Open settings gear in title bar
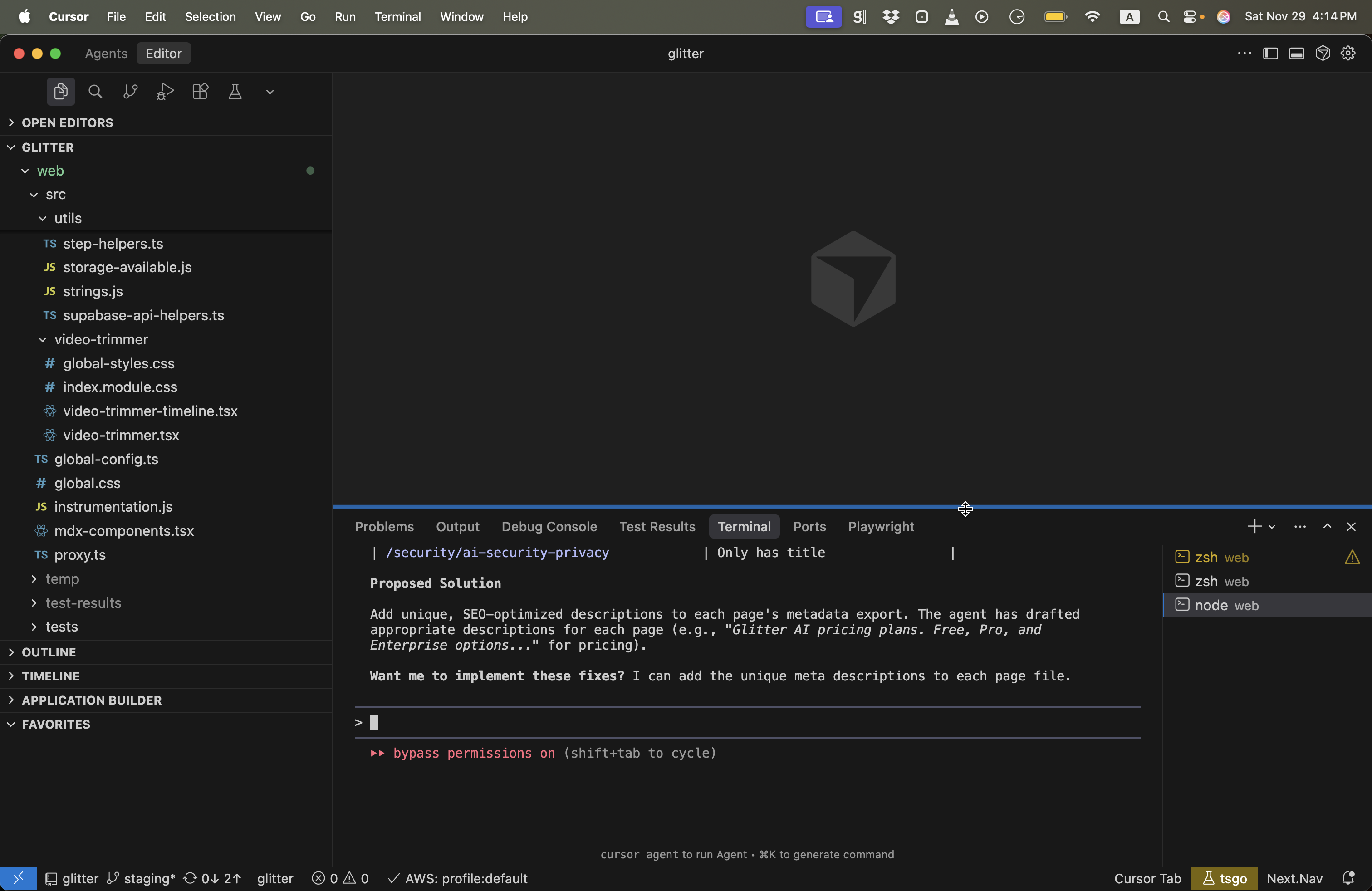This screenshot has height=891, width=1372. [x=1348, y=53]
